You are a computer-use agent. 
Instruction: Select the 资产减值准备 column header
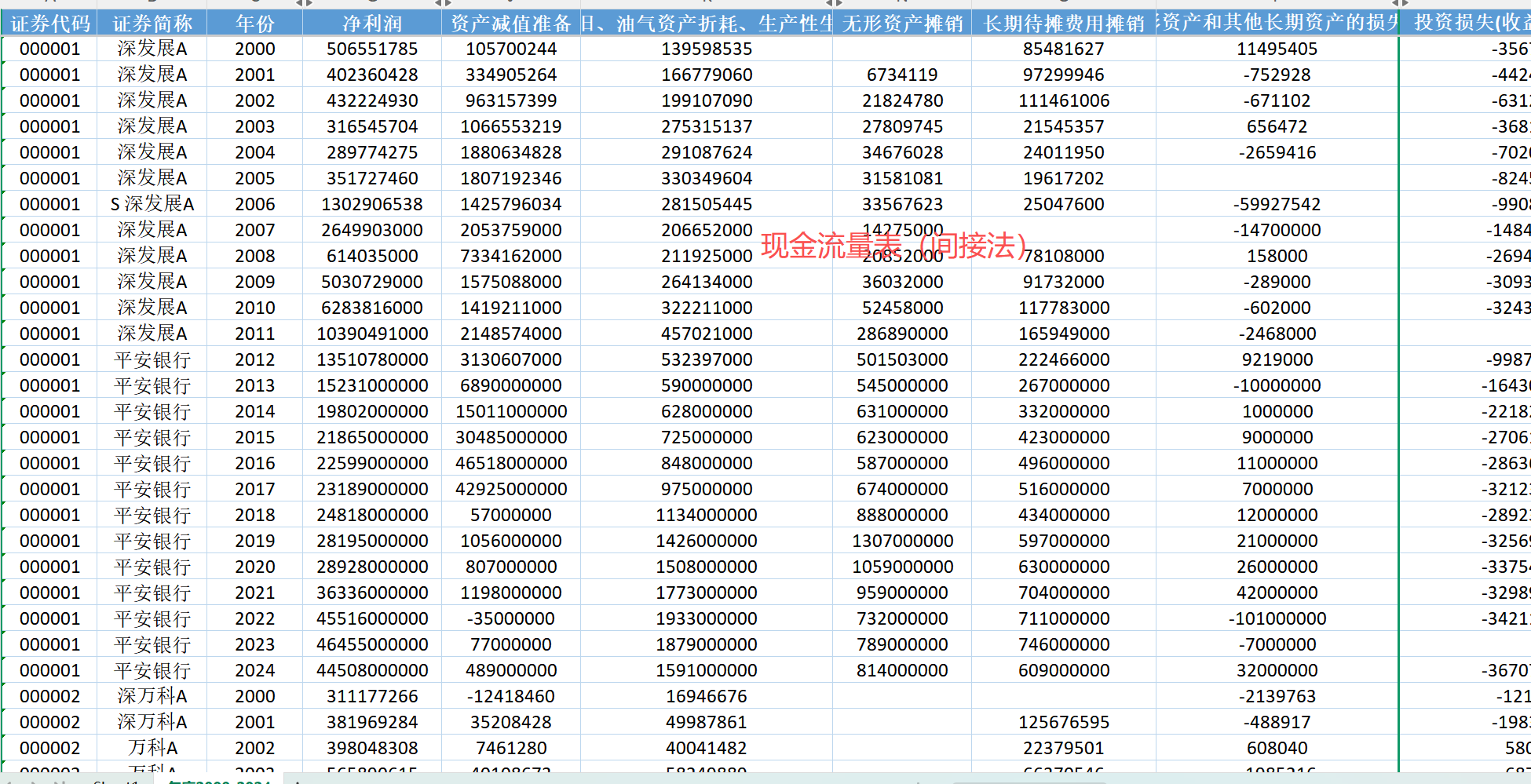(x=511, y=23)
